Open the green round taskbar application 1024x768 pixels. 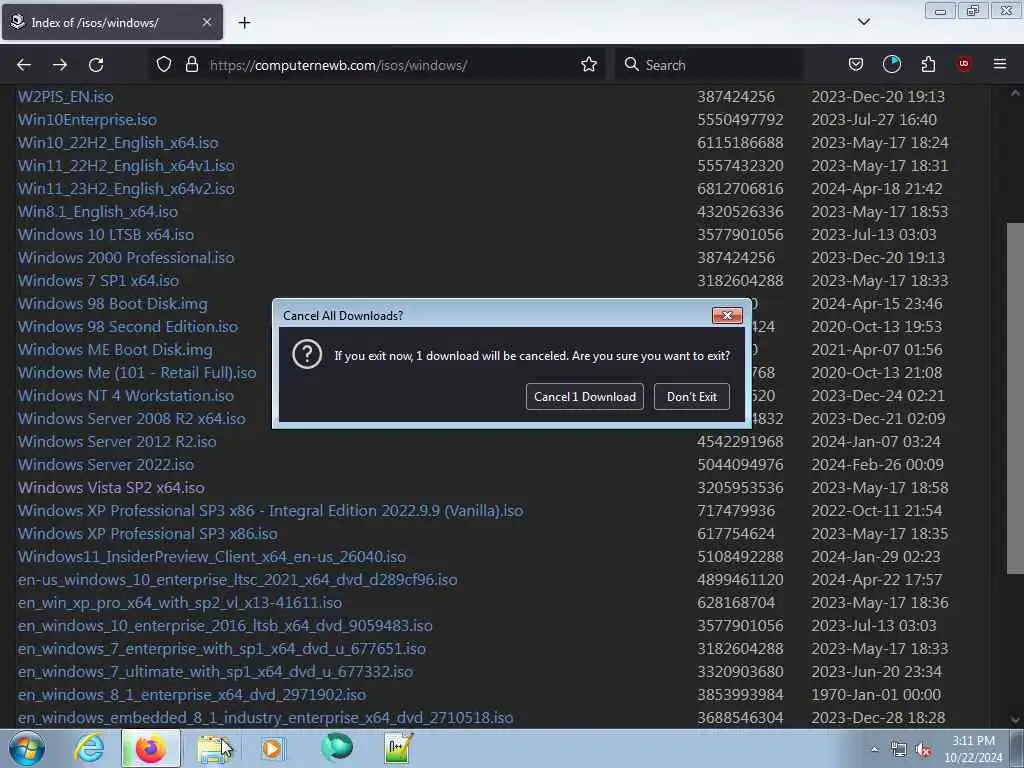(x=336, y=748)
